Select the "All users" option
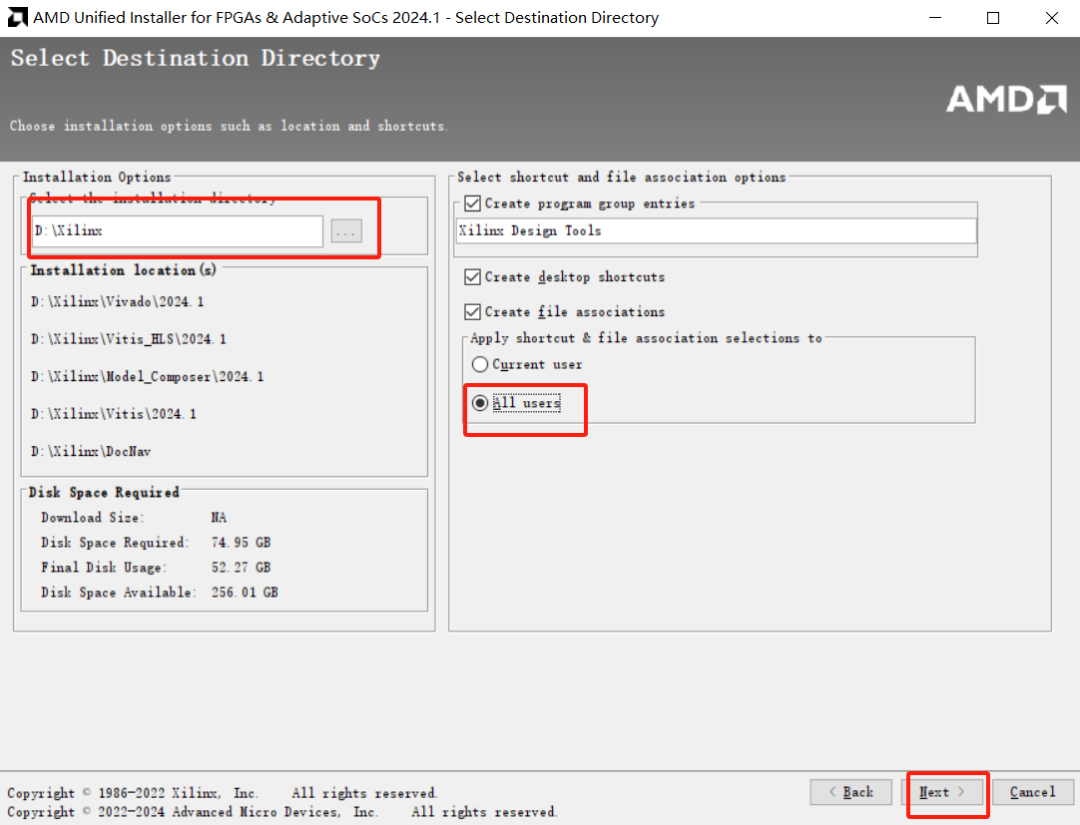 point(479,402)
